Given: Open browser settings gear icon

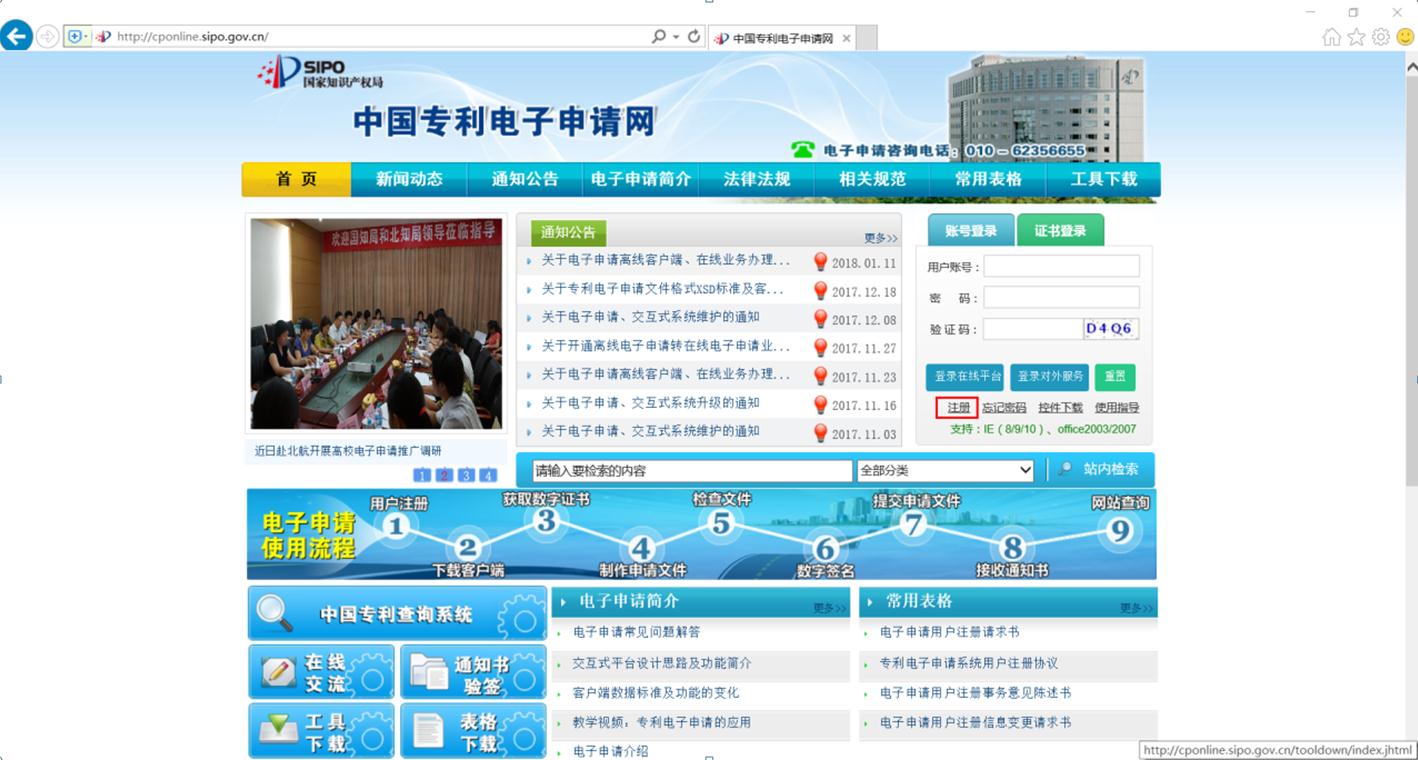Looking at the screenshot, I should (x=1381, y=37).
